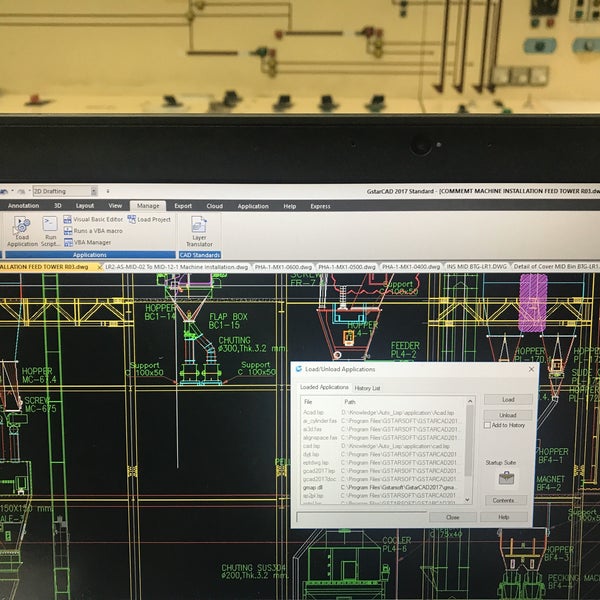Open the Layer Translator tool

click(199, 231)
